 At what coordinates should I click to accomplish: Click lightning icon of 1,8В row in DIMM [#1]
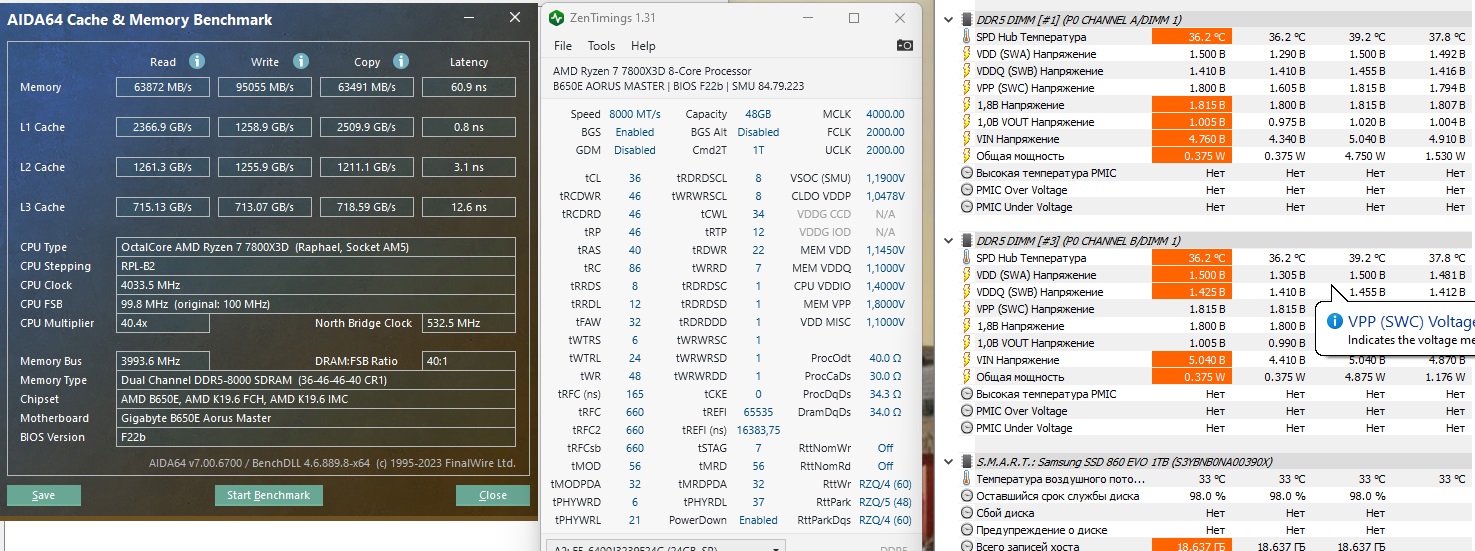coord(966,105)
